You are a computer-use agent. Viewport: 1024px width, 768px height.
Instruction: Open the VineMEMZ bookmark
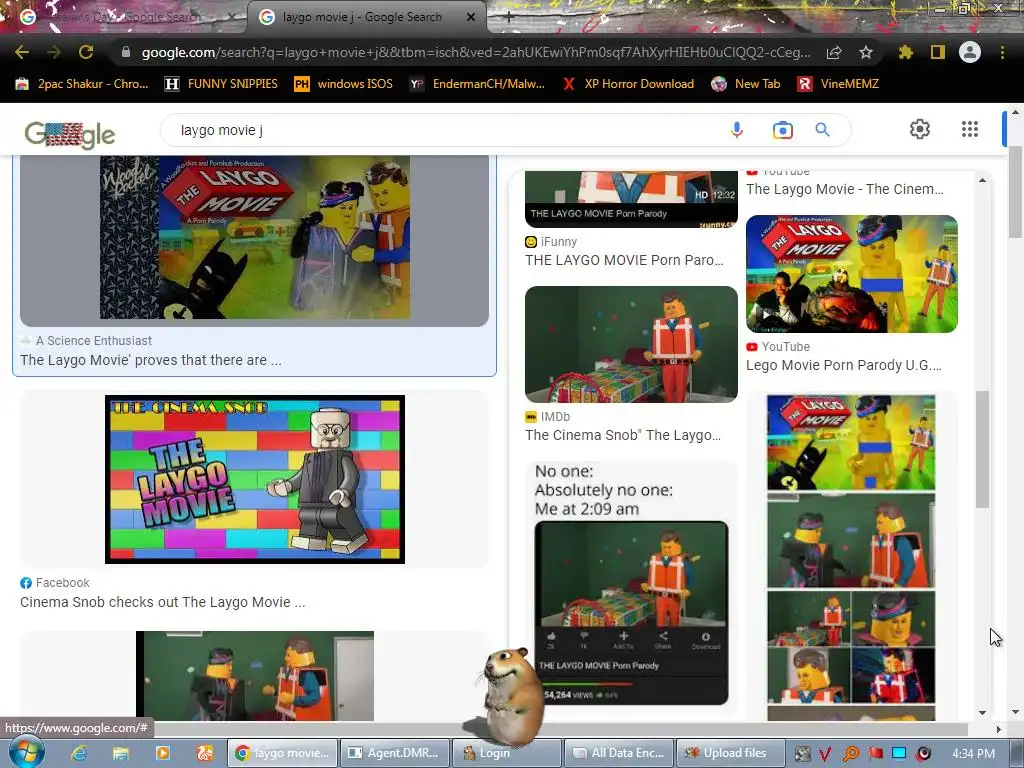click(x=839, y=84)
